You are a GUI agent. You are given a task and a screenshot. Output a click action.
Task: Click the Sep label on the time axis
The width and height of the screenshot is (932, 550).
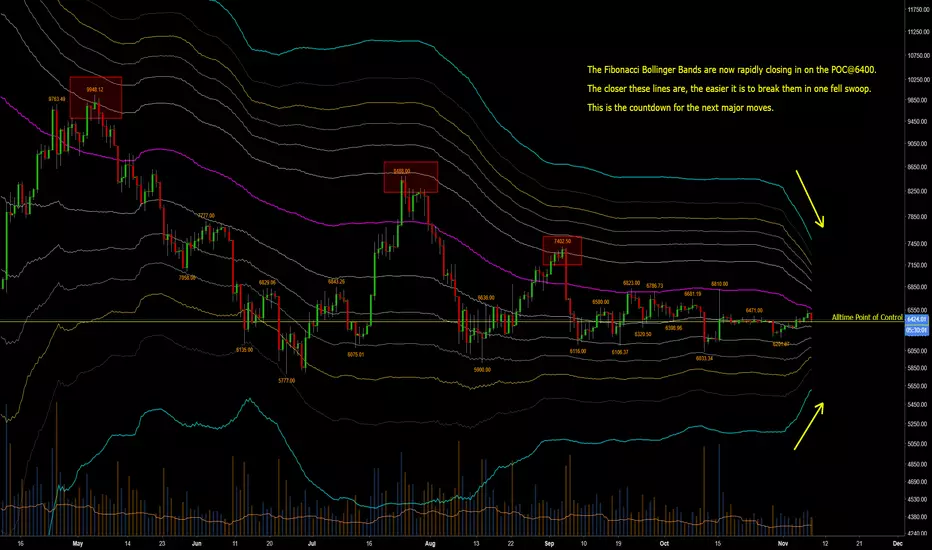[x=549, y=543]
